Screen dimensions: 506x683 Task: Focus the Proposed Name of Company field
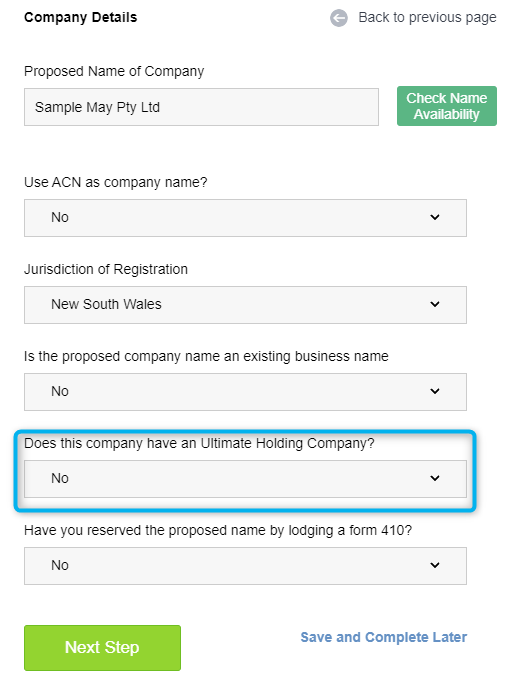201,107
